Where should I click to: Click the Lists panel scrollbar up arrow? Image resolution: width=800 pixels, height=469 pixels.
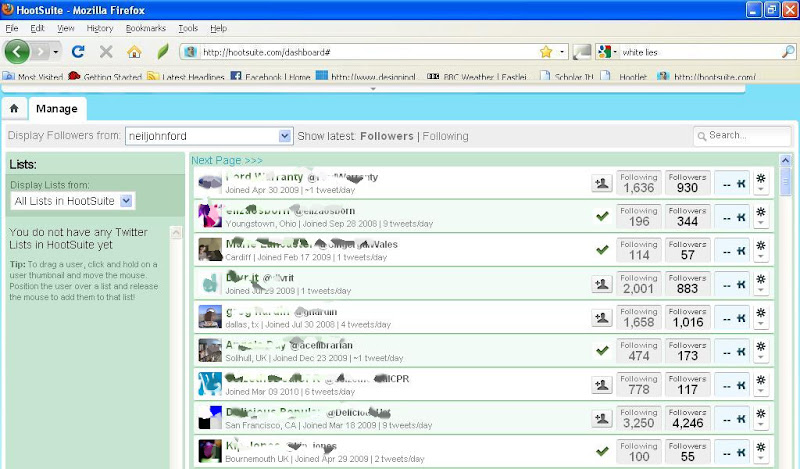click(x=176, y=233)
